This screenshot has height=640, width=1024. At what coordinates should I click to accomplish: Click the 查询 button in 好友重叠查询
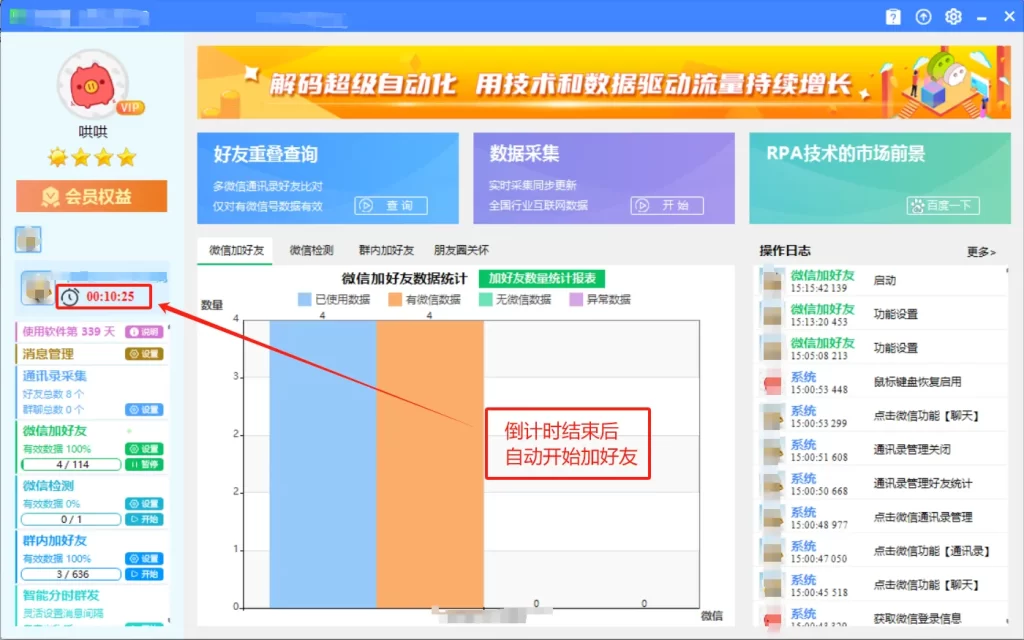pyautogui.click(x=390, y=207)
